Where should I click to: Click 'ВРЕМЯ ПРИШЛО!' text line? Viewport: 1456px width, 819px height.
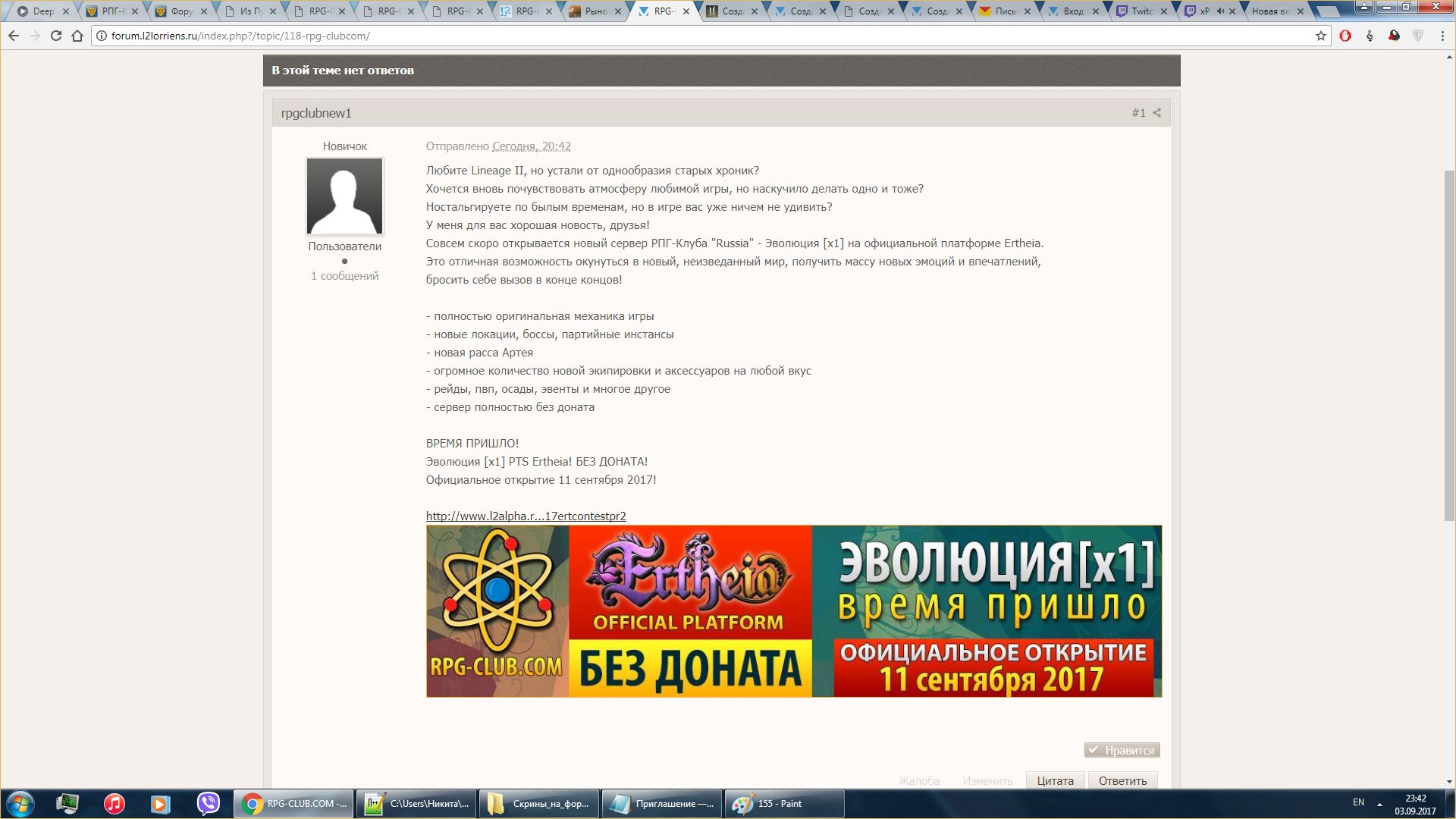(x=472, y=444)
